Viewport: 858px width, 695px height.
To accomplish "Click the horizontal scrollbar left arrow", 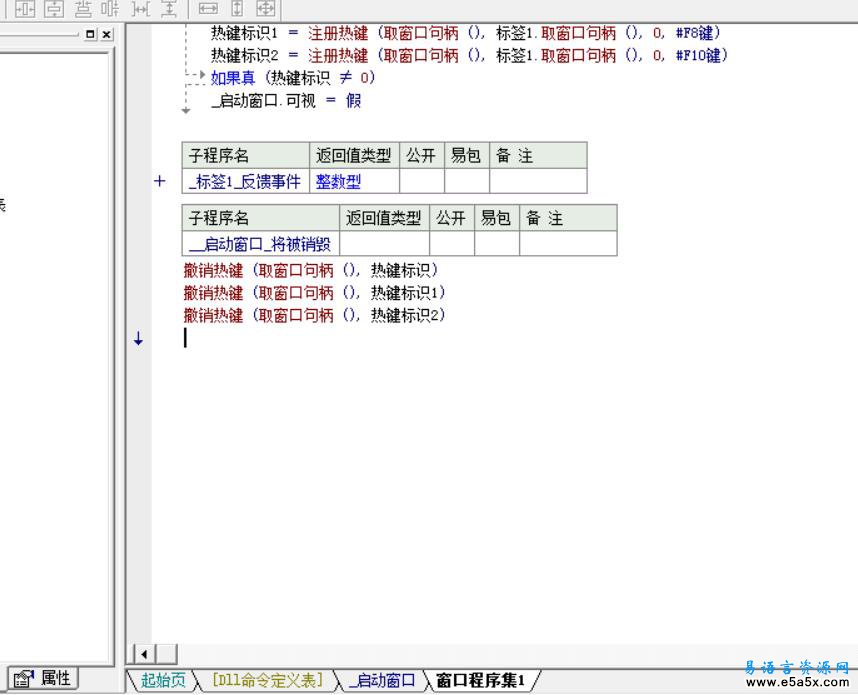I will pyautogui.click(x=144, y=654).
